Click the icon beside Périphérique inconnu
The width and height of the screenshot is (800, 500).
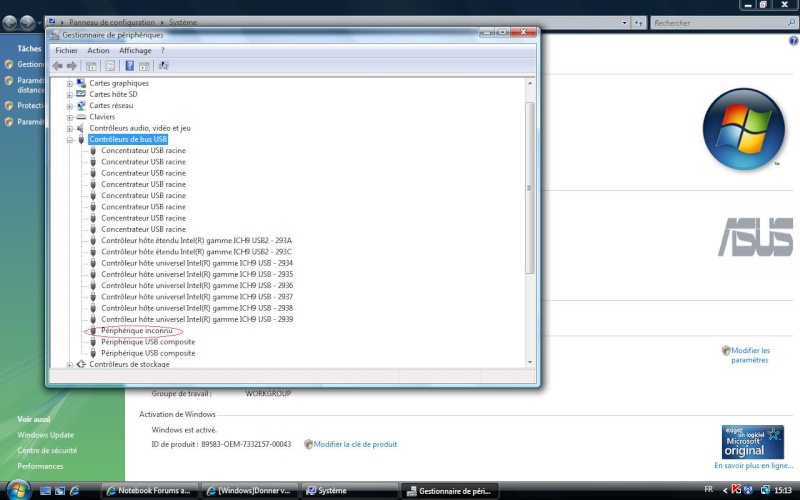coord(93,331)
